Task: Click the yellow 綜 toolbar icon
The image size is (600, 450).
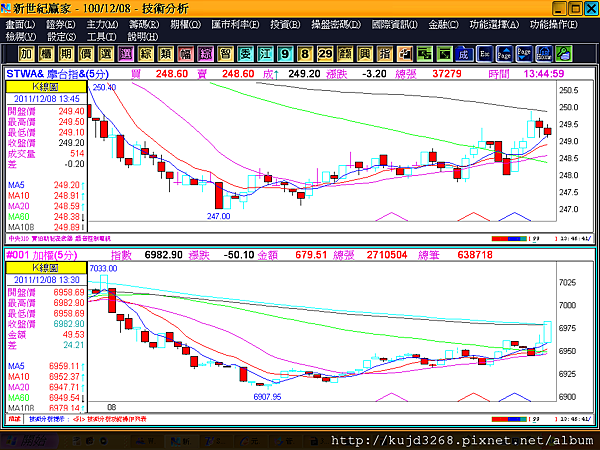Action: pos(145,54)
